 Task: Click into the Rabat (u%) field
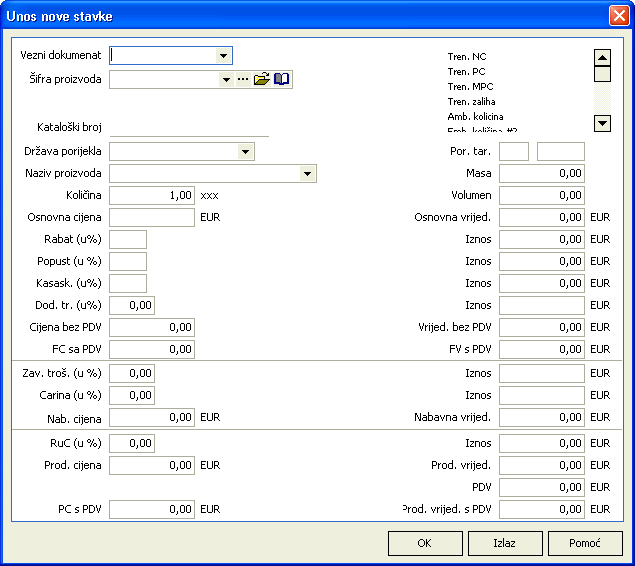point(128,239)
